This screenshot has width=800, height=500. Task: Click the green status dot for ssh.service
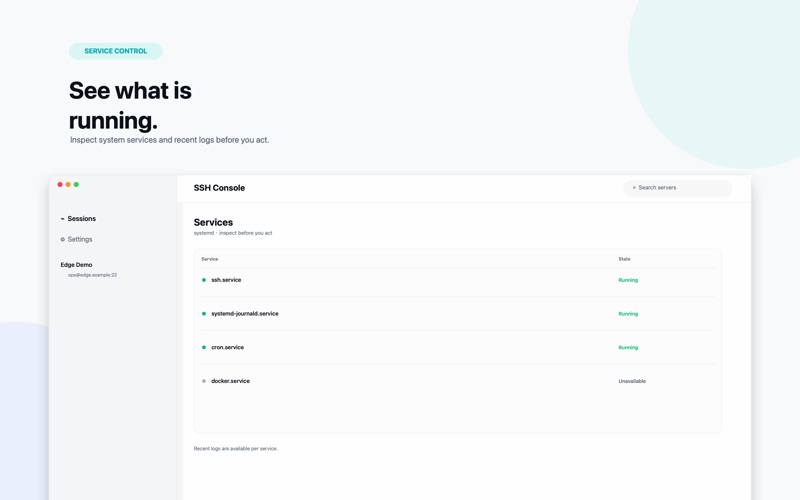pyautogui.click(x=204, y=280)
